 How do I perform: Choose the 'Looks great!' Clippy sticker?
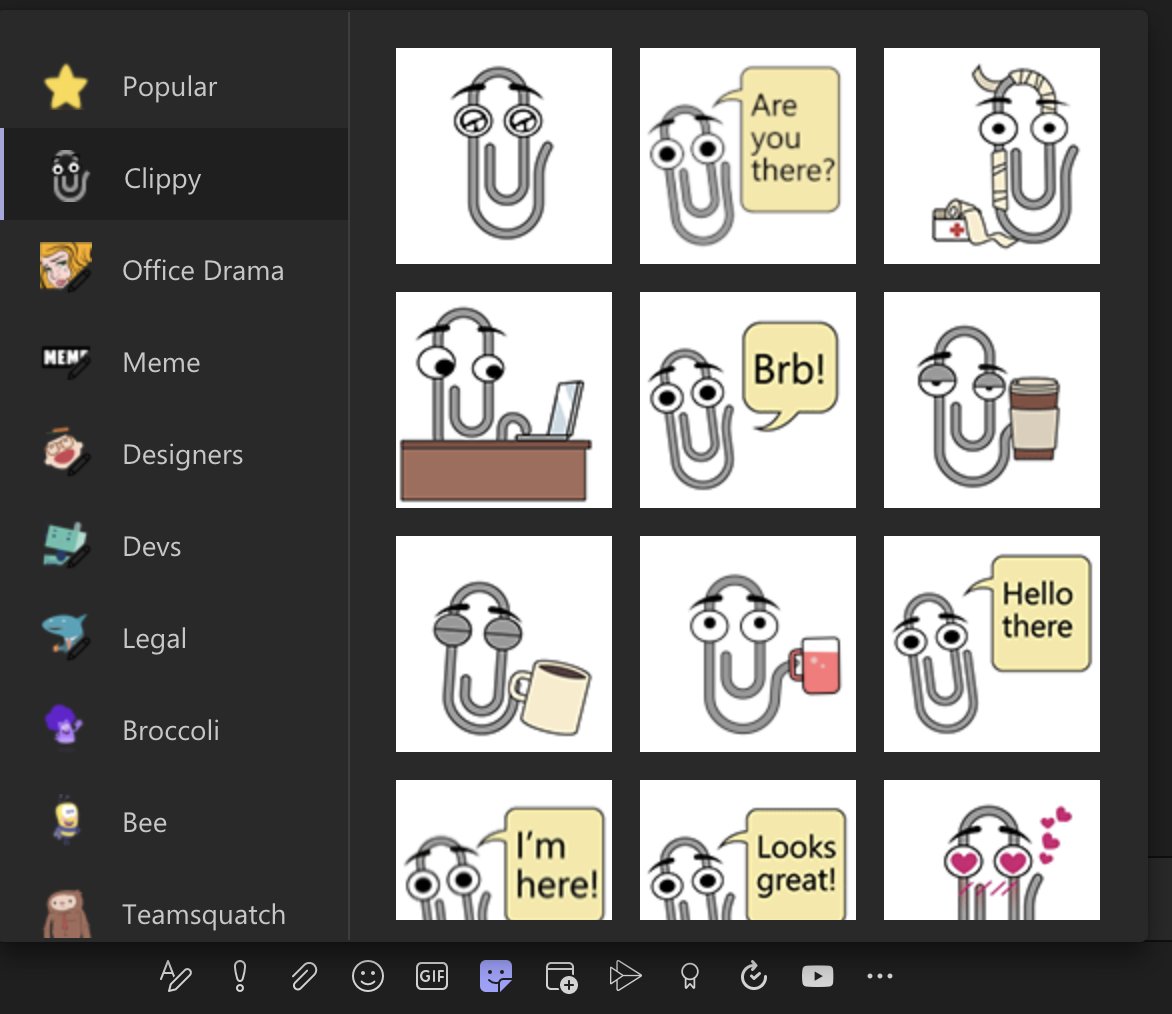(747, 850)
